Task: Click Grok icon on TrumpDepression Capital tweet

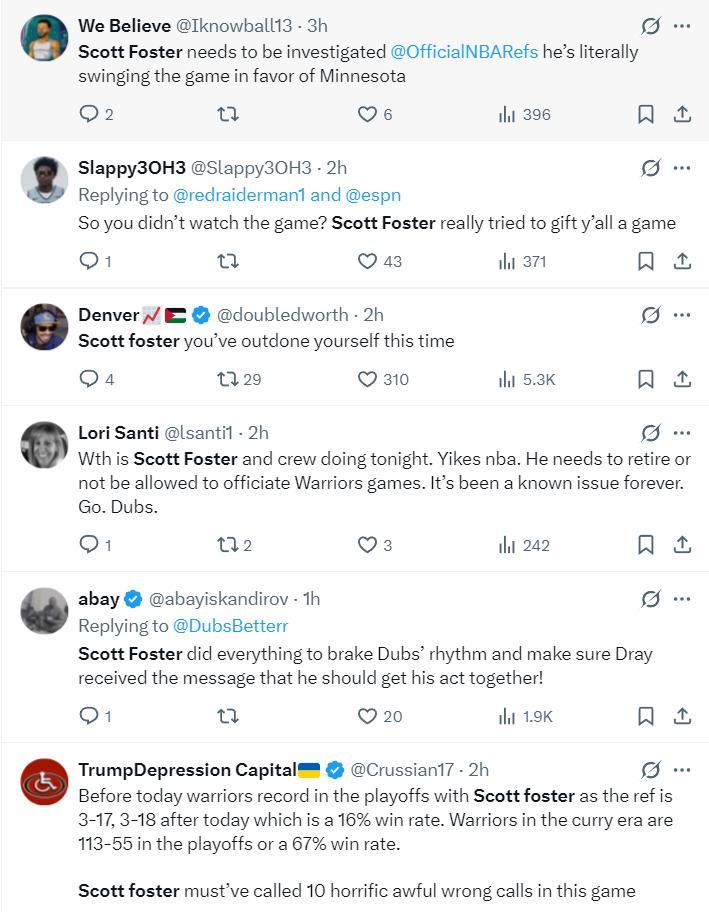Action: coord(651,769)
